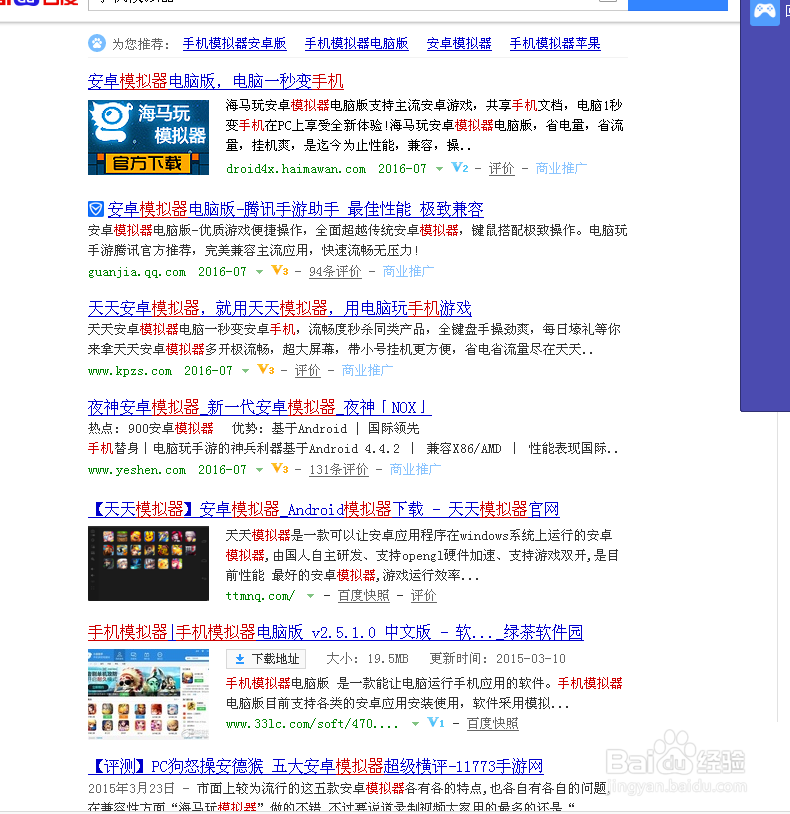Open result 夜神安卓模拟器 NOX

point(260,408)
